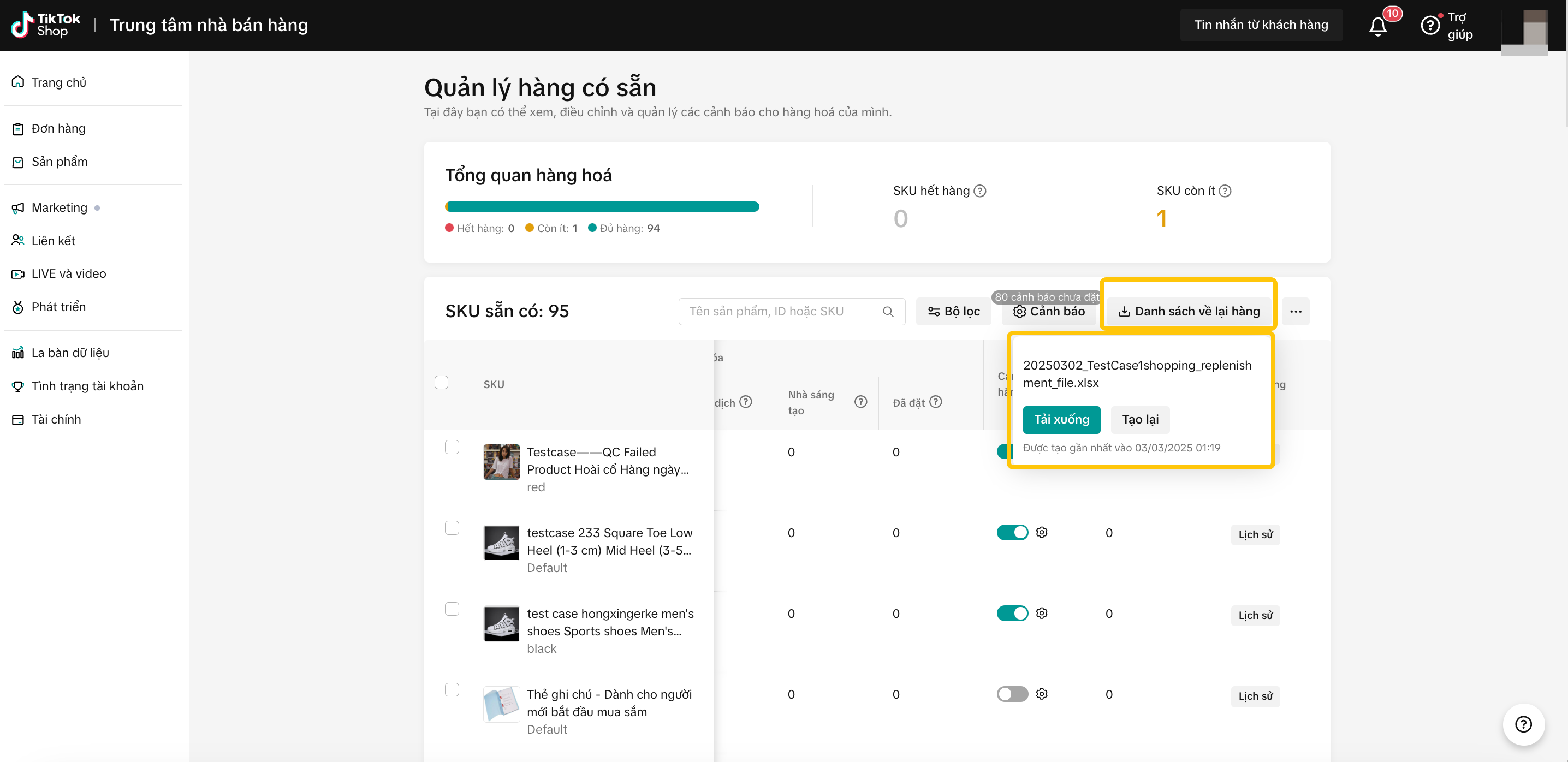The height and width of the screenshot is (762, 1568).
Task: Open alert settings gear for testcase 233
Action: tap(1042, 533)
